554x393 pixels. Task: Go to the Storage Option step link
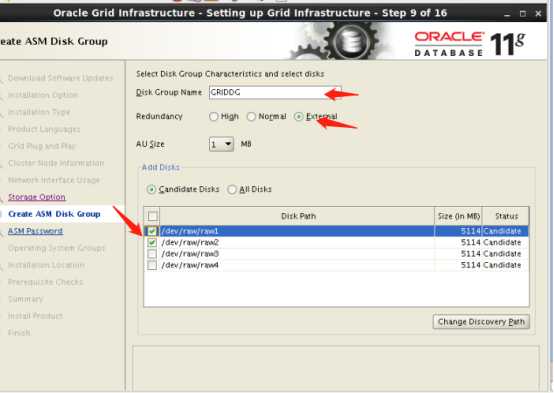point(37,197)
